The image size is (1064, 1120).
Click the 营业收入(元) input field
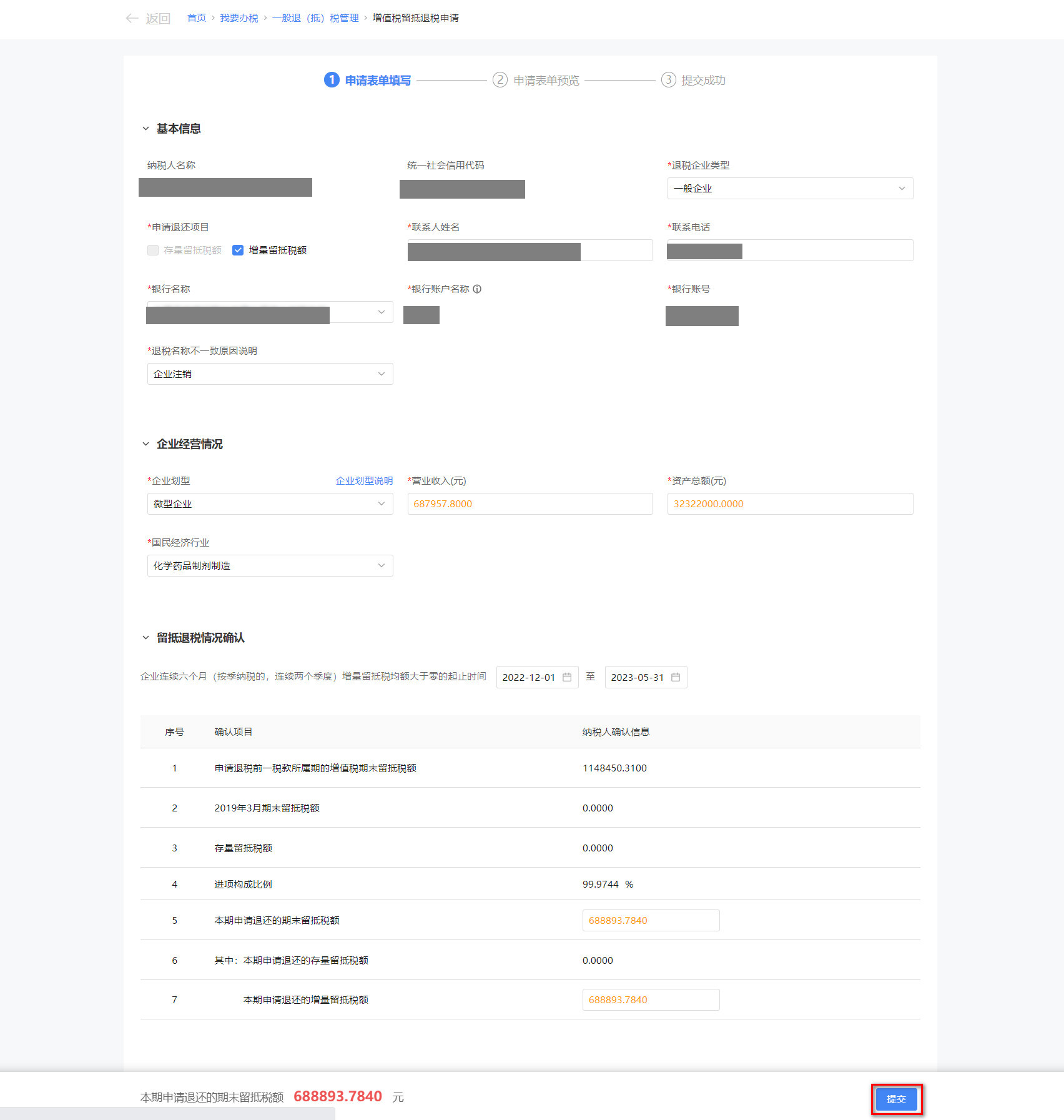pos(530,504)
